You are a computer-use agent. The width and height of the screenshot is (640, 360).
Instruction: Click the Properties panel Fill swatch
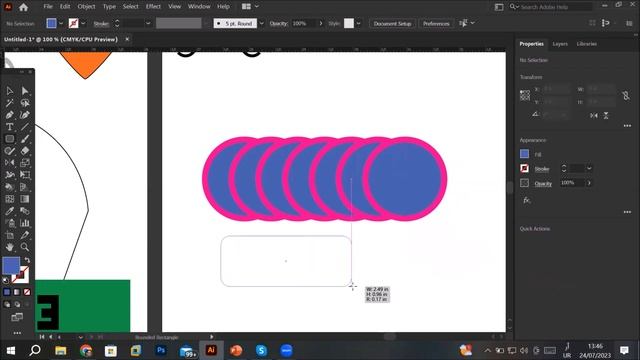(x=524, y=154)
